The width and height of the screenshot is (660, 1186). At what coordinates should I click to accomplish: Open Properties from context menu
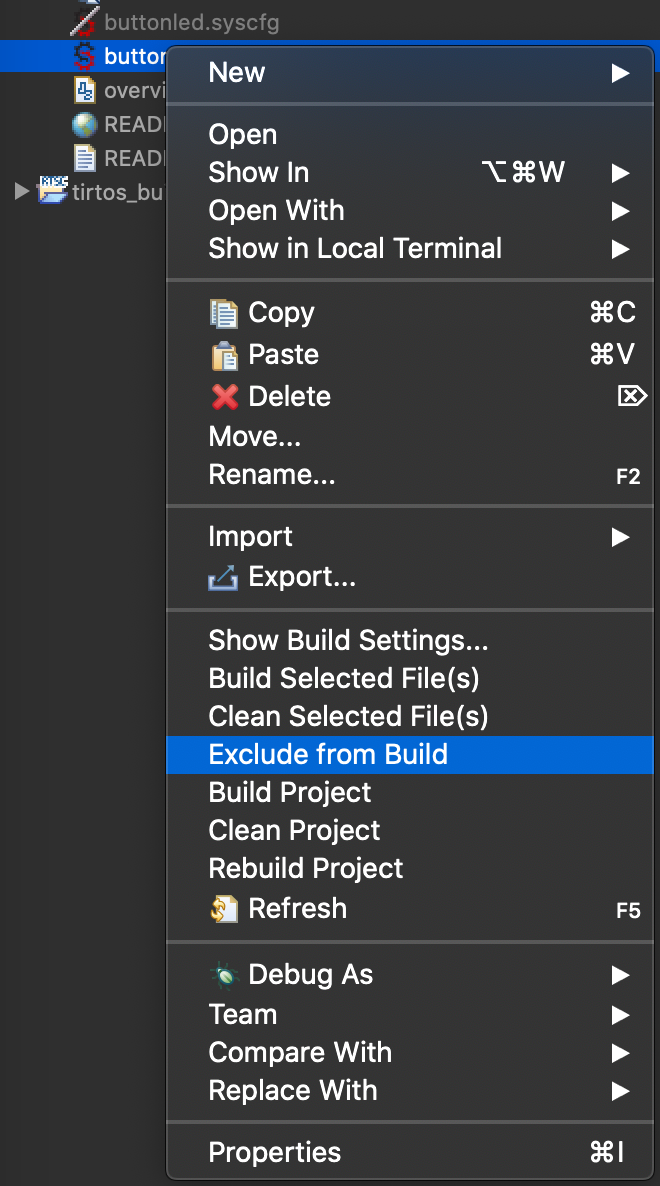coord(274,1152)
